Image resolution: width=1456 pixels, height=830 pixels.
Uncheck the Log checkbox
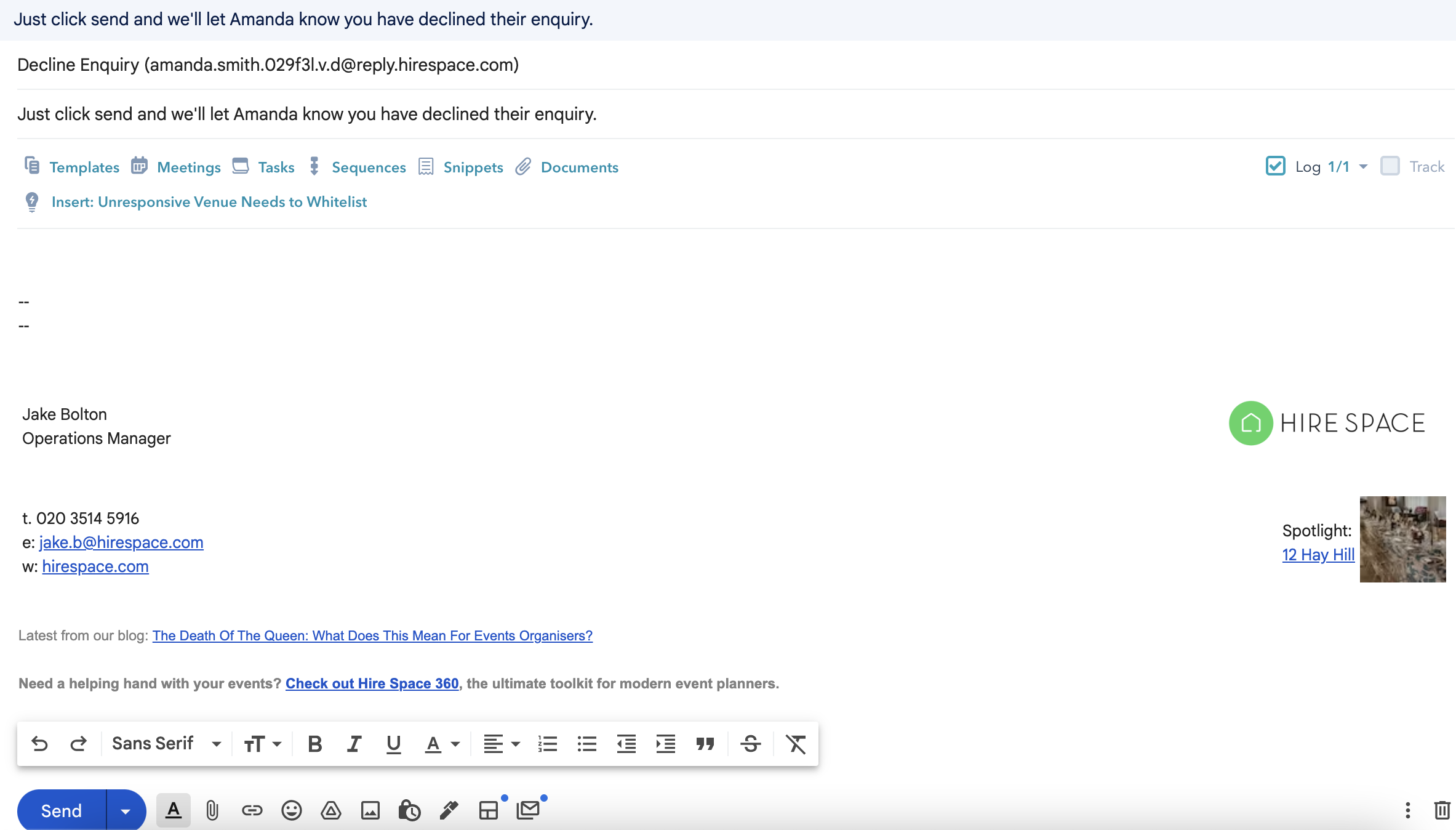click(1276, 166)
